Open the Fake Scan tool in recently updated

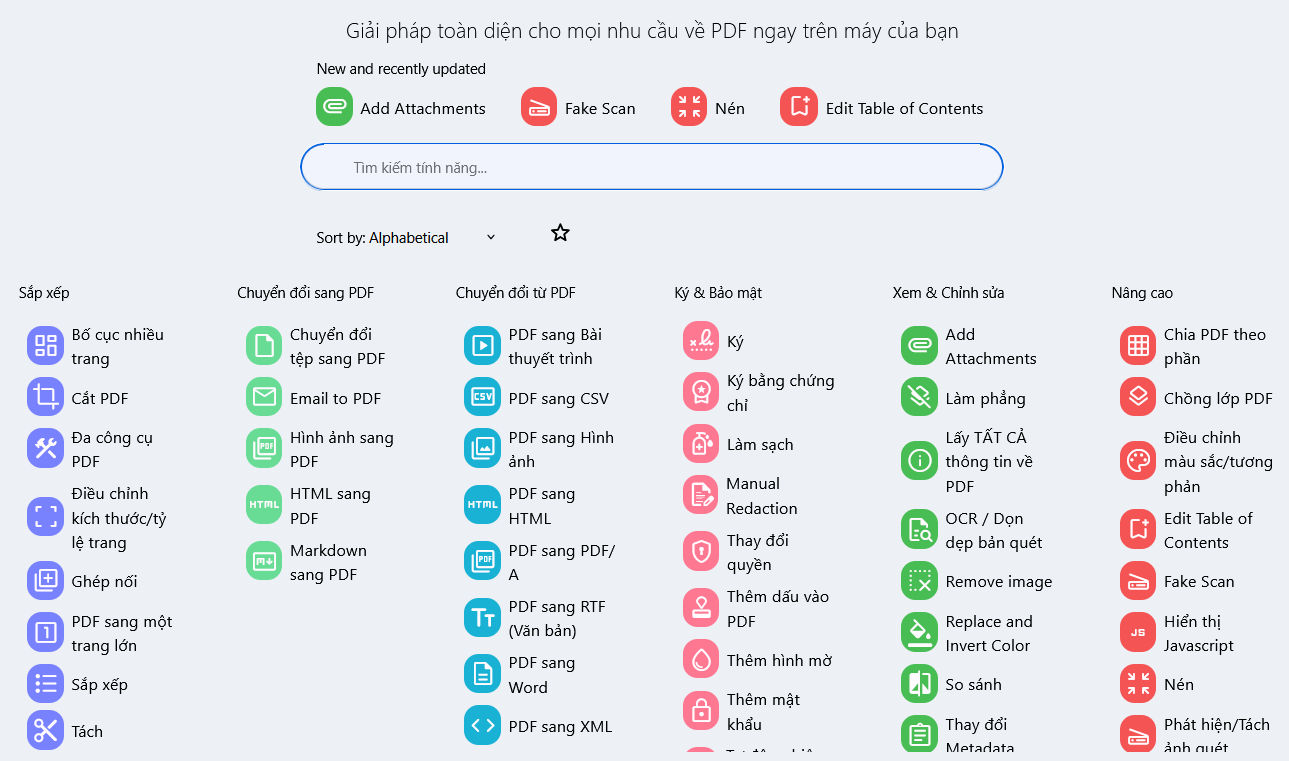pyautogui.click(x=539, y=107)
